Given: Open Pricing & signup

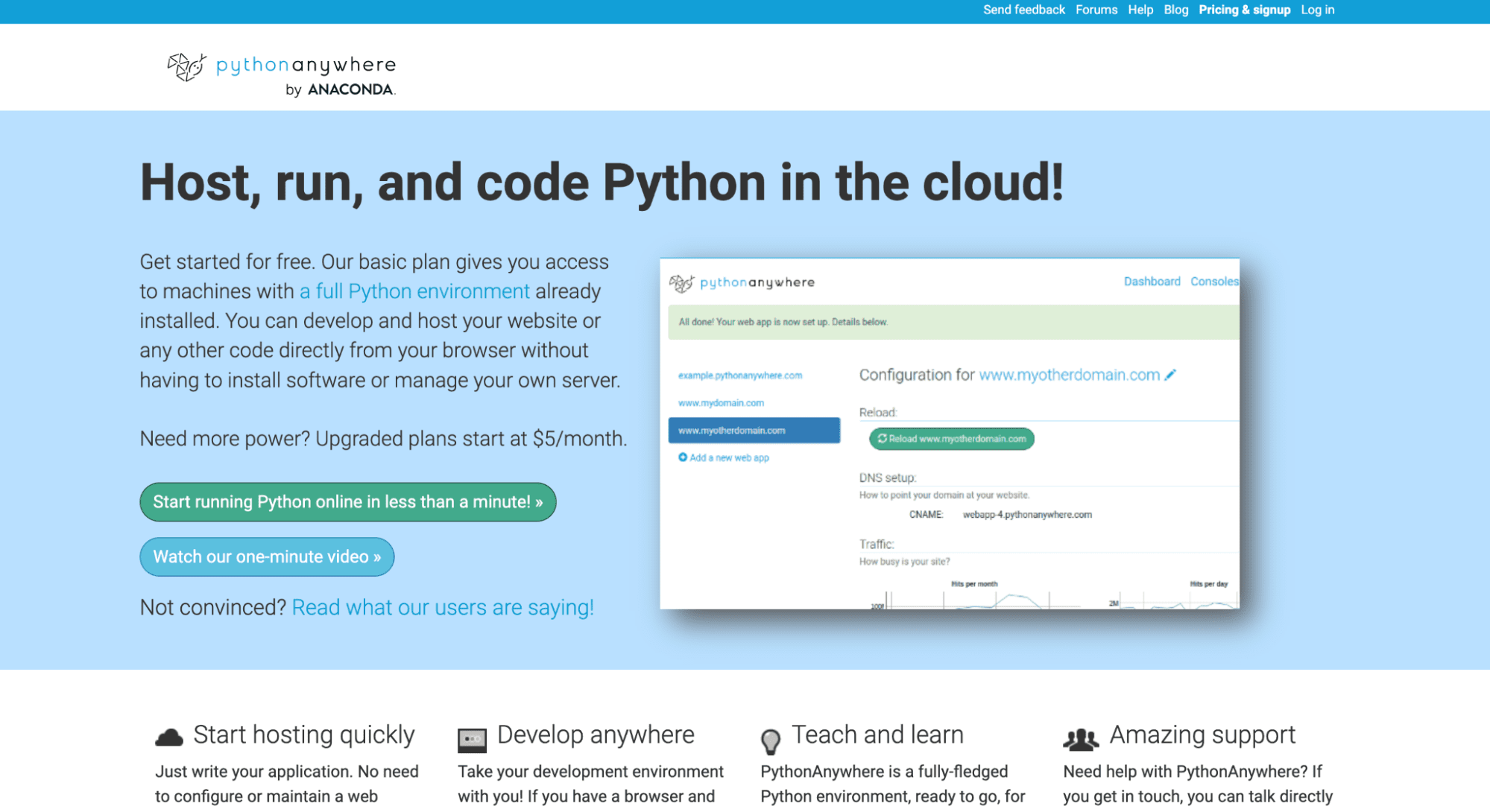Looking at the screenshot, I should [1244, 10].
